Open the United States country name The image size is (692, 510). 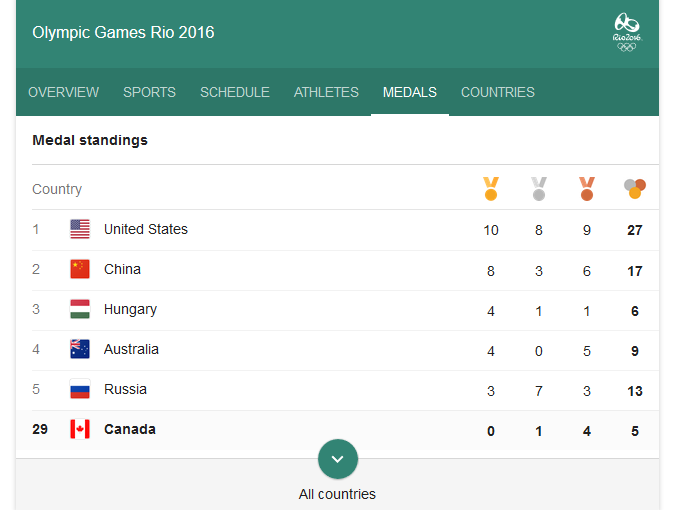(146, 229)
